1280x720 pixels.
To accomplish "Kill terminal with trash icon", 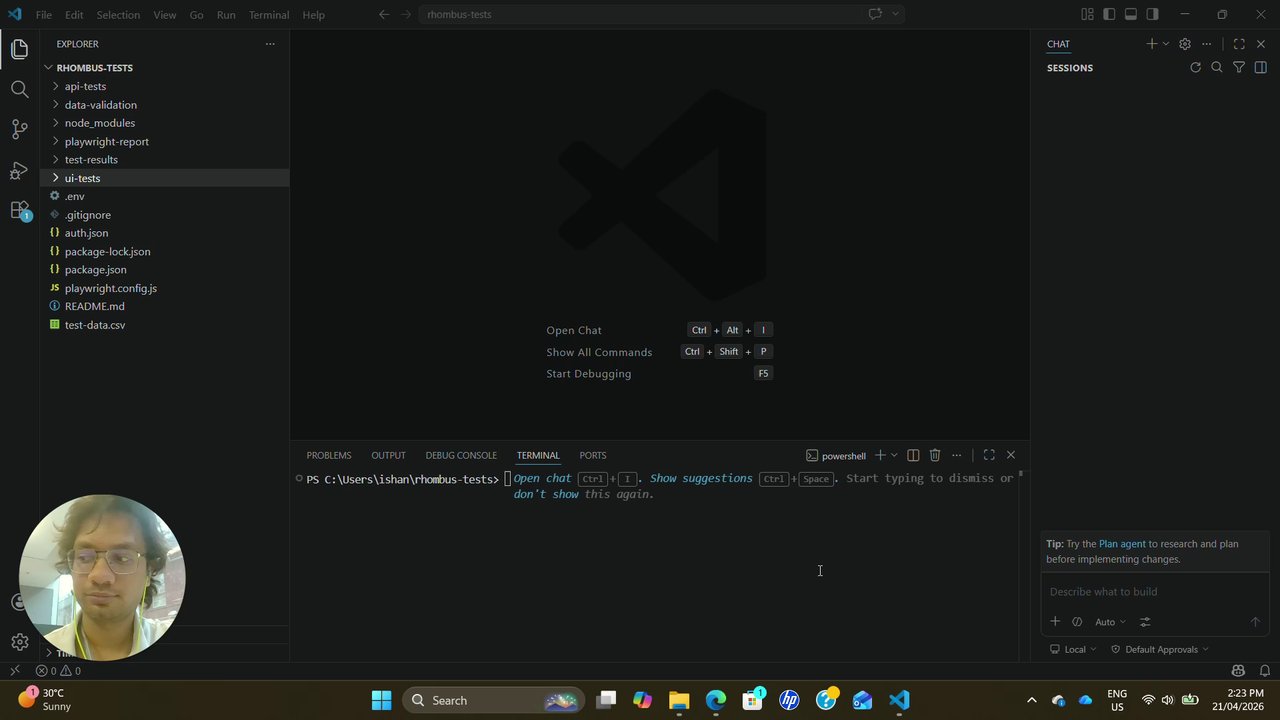I will click(x=935, y=455).
